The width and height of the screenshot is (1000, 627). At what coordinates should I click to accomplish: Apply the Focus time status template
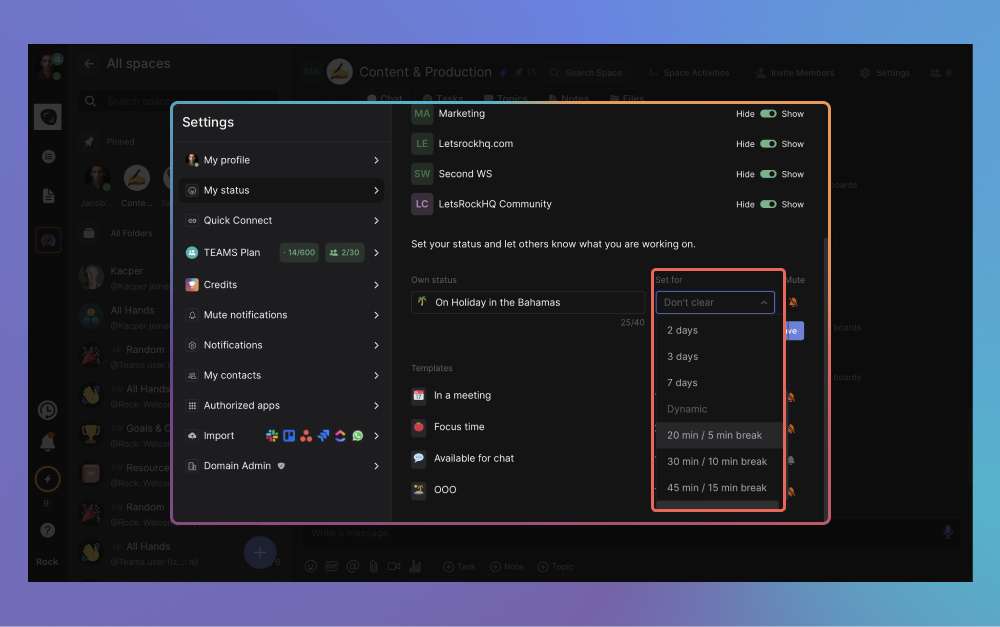point(459,427)
